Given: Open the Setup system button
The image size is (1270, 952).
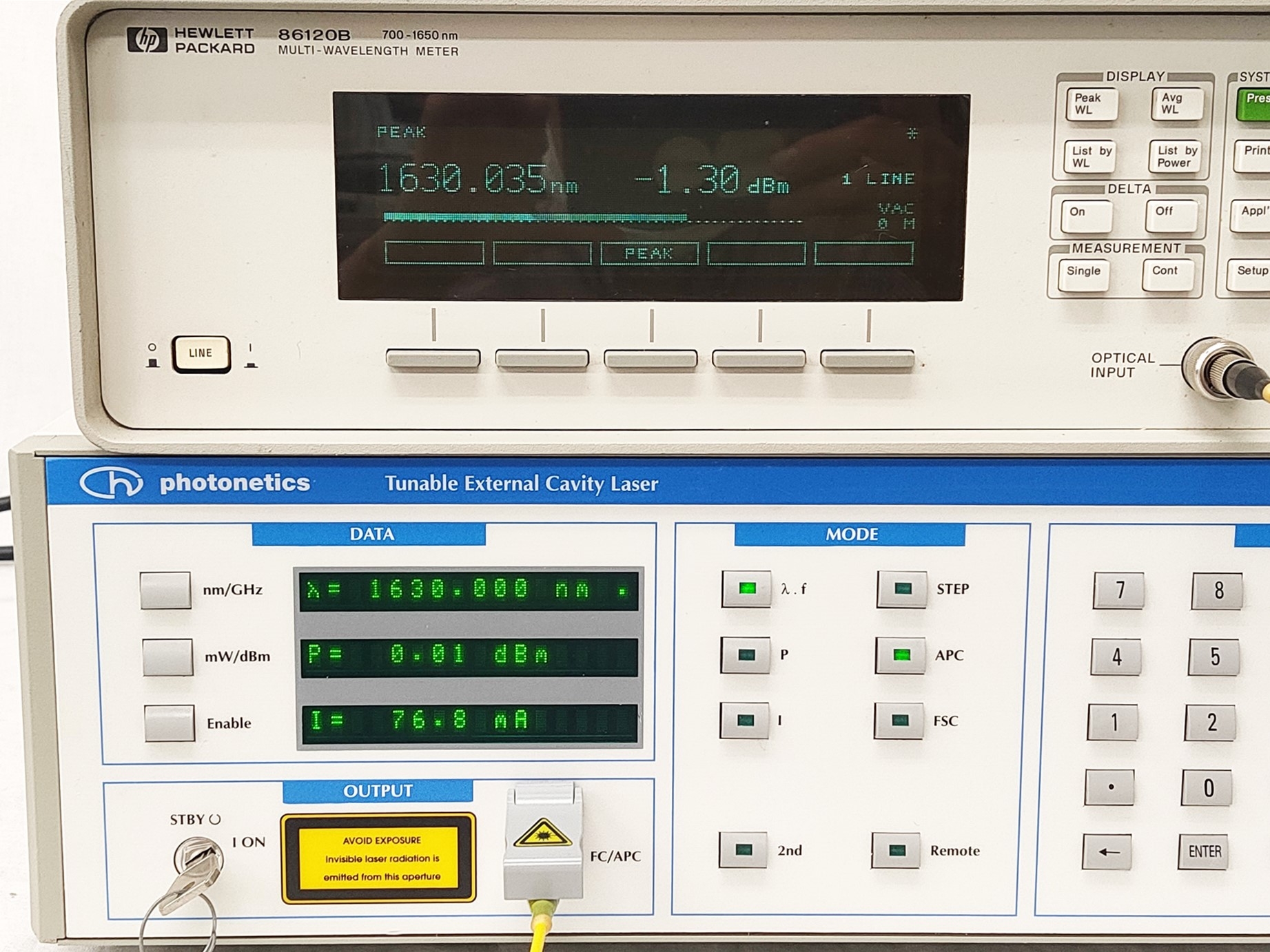Looking at the screenshot, I should pos(1249,275).
